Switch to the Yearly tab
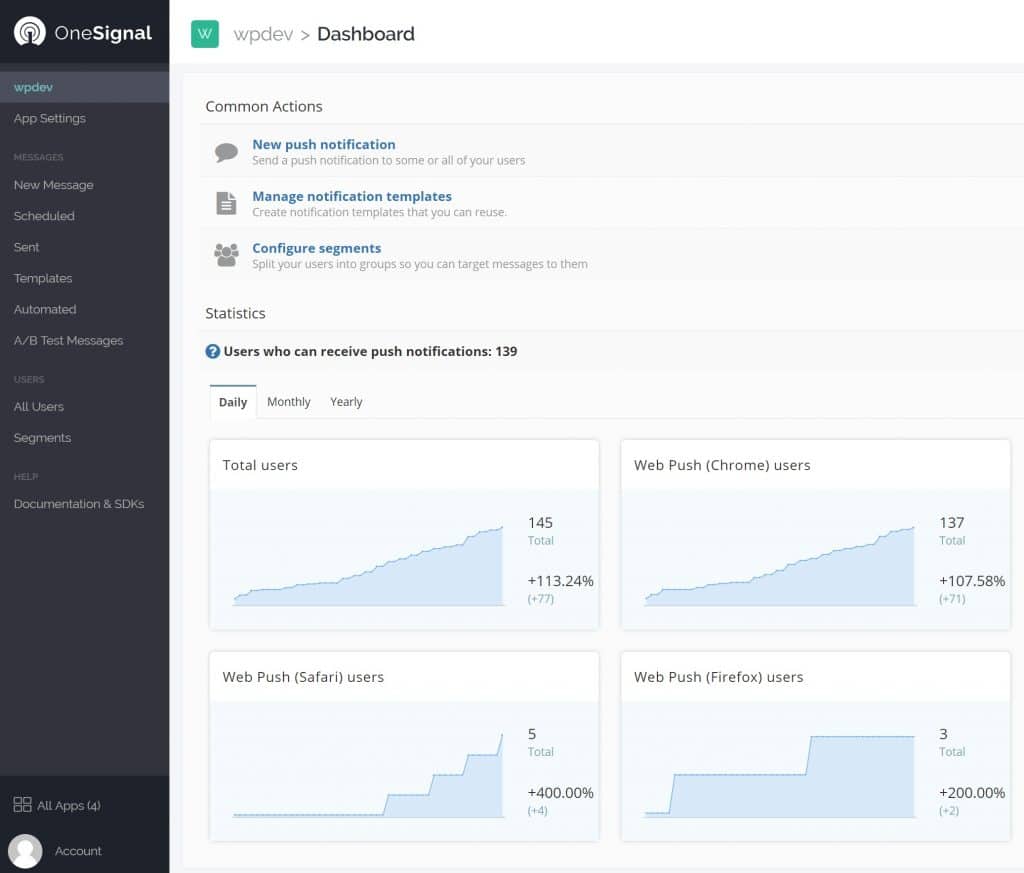The height and width of the screenshot is (873, 1024). click(346, 401)
